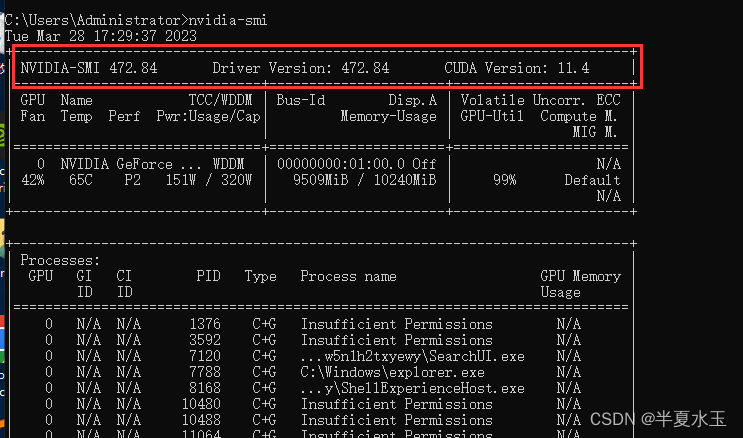Click the Processes: section heading

[x=60, y=260]
